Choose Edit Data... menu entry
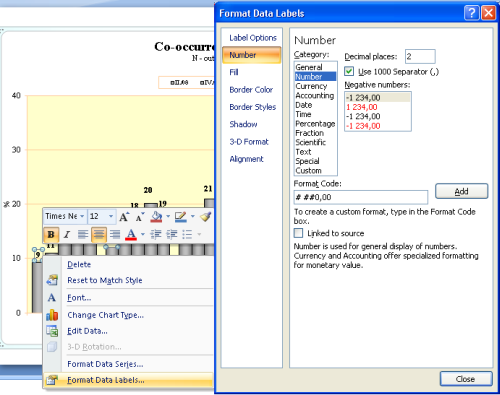Image resolution: width=500 pixels, height=395 pixels. tap(87, 331)
